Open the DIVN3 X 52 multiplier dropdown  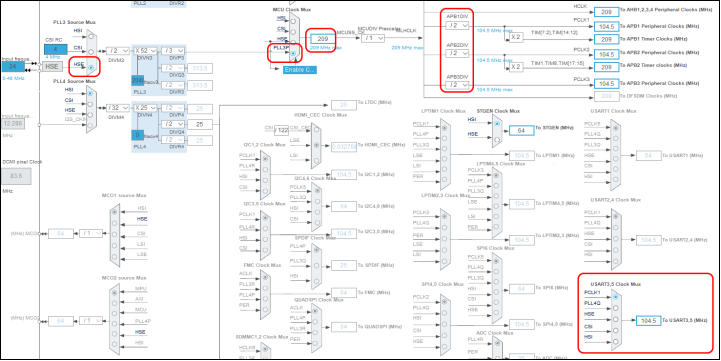point(146,51)
